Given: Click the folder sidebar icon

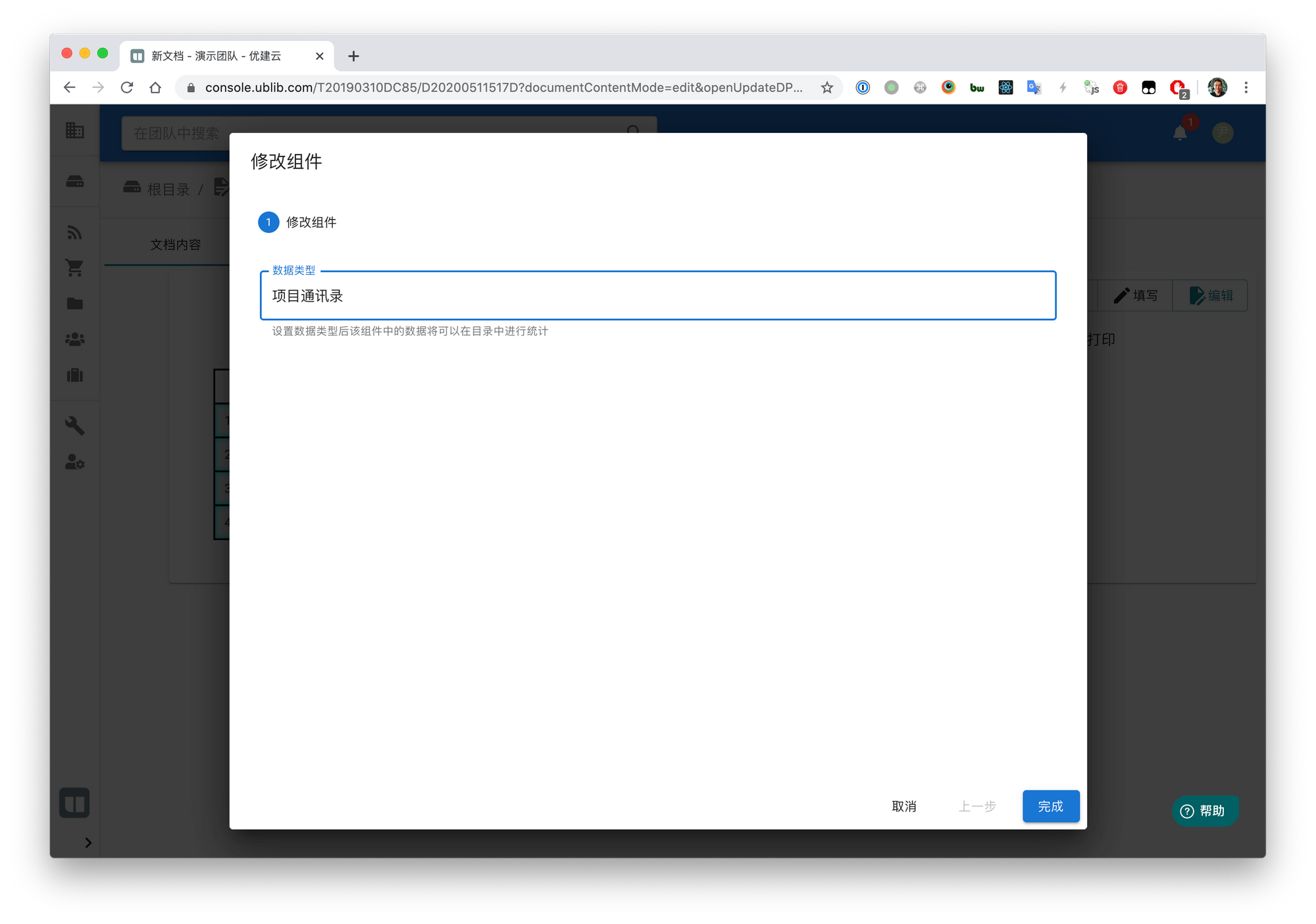Looking at the screenshot, I should tap(75, 303).
